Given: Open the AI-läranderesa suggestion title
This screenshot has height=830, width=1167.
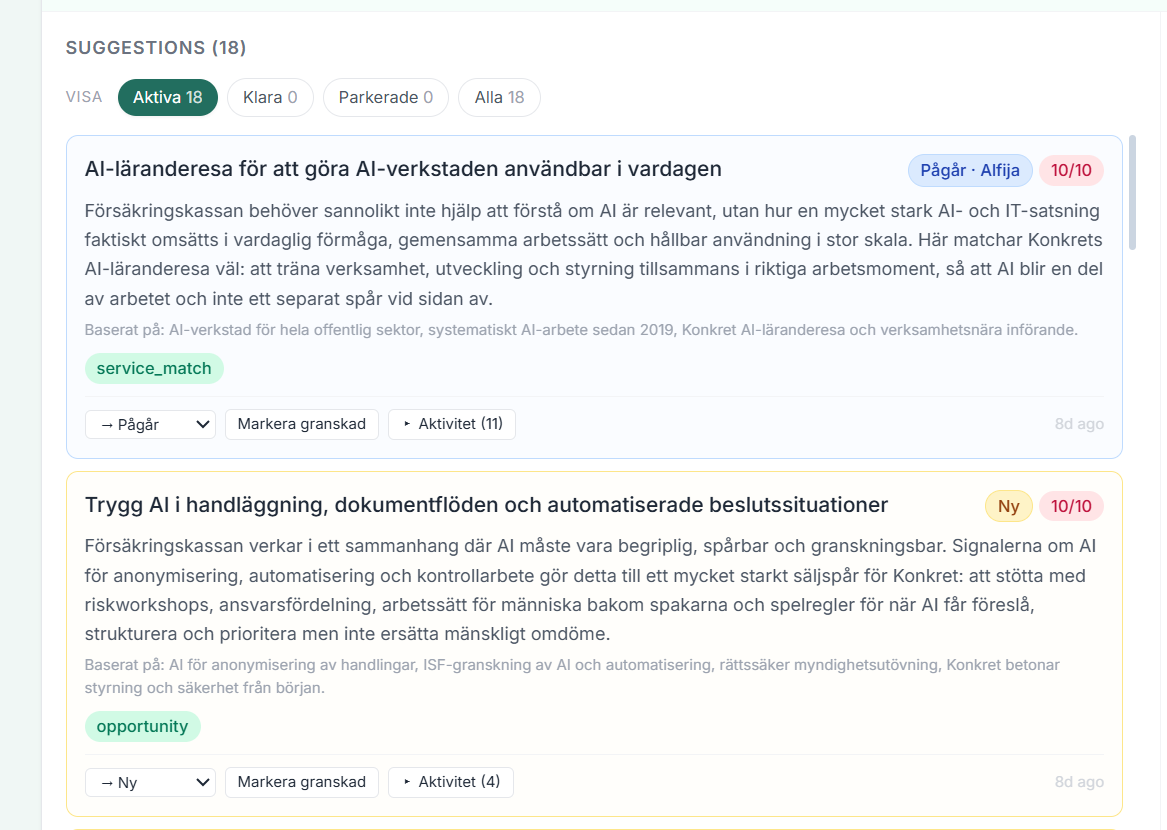Looking at the screenshot, I should (403, 169).
